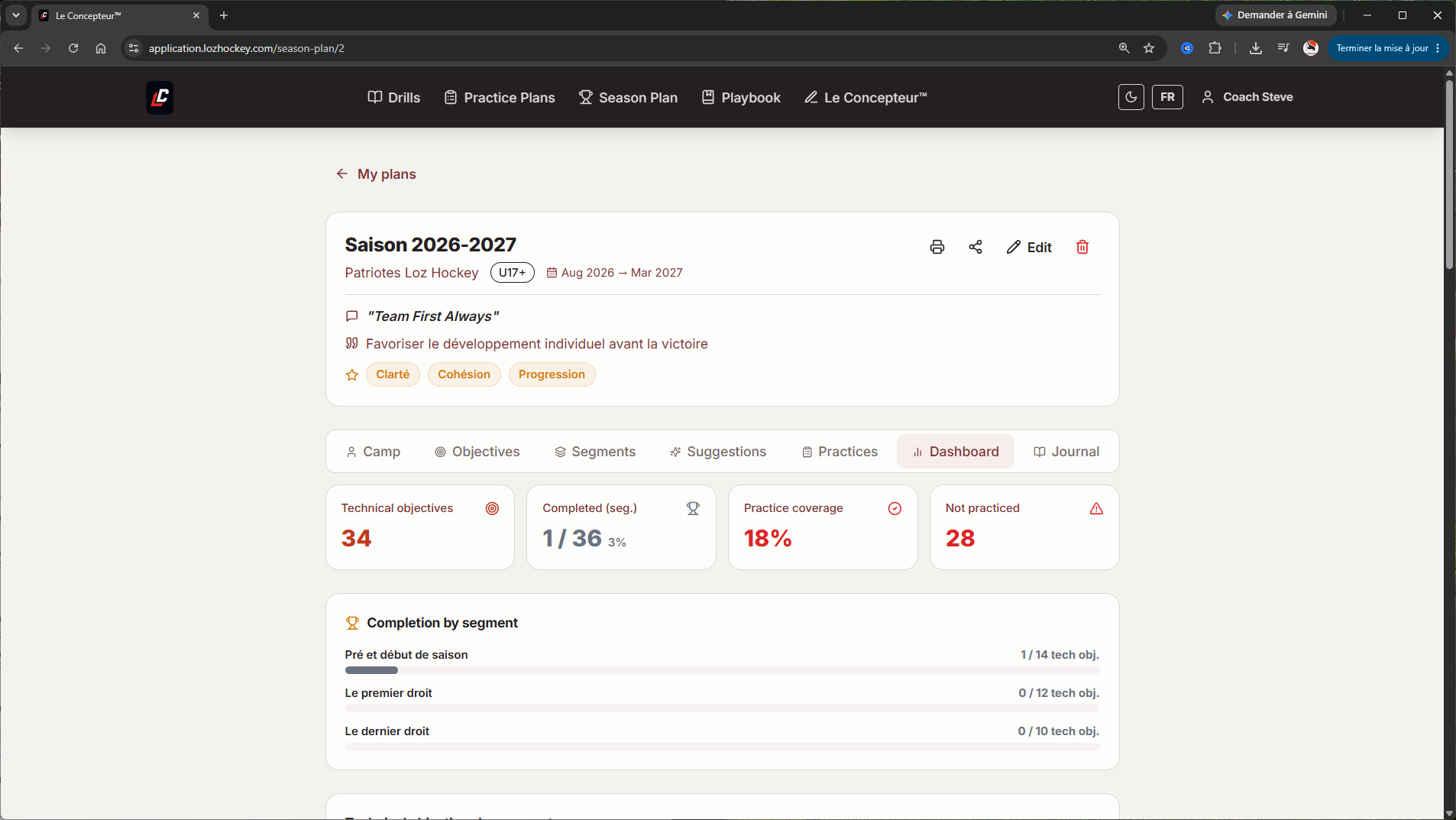
Task: Click the Practice coverage check icon
Action: click(x=895, y=508)
